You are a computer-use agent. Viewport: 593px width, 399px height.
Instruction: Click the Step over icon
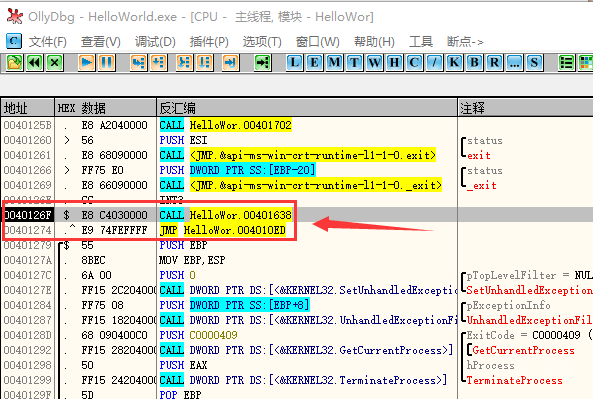coord(158,62)
